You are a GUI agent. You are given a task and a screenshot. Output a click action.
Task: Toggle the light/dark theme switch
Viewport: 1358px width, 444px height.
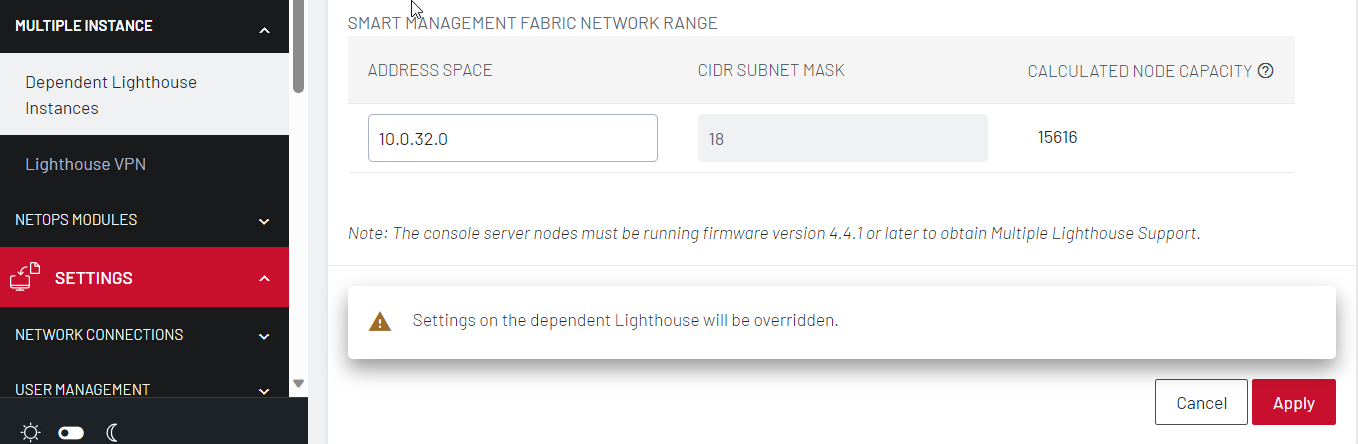71,432
